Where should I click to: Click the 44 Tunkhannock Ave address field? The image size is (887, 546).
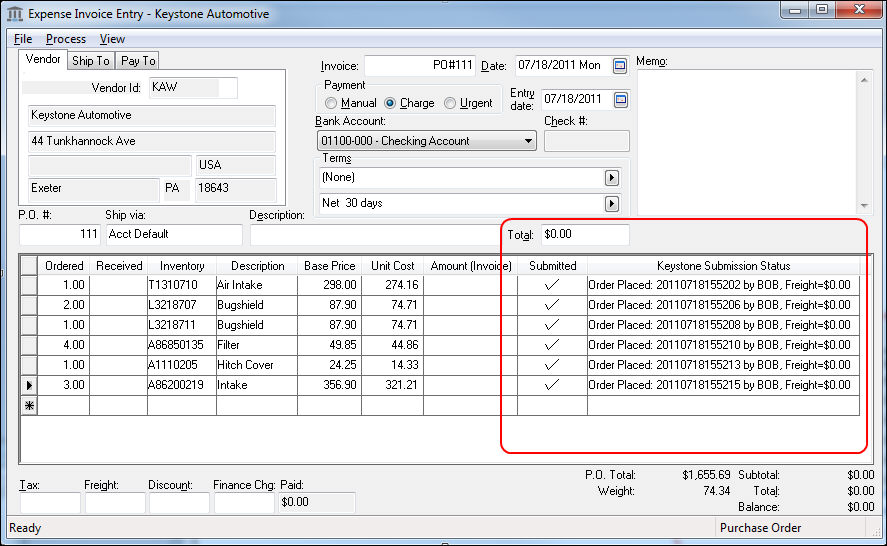152,141
